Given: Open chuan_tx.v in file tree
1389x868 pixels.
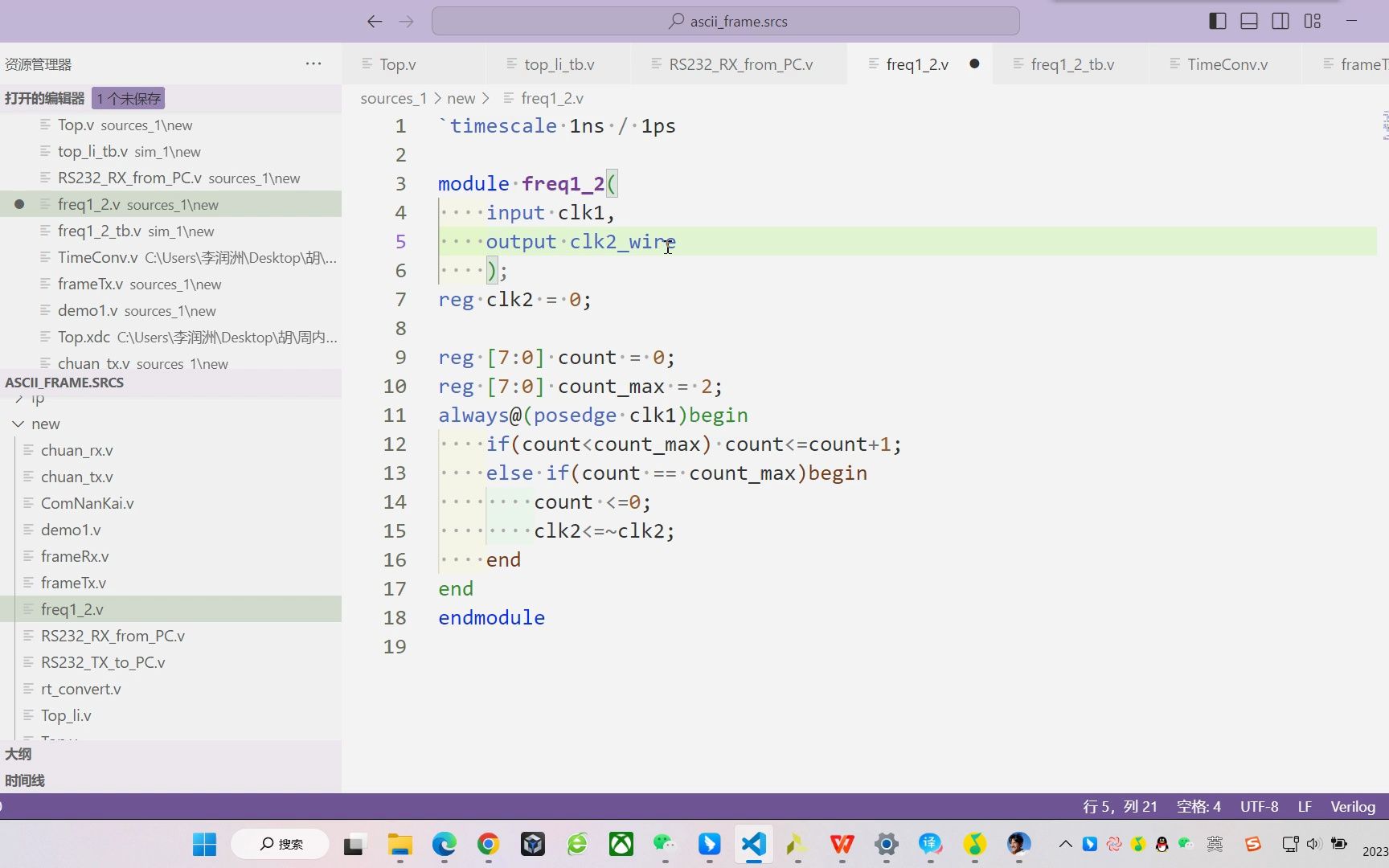Looking at the screenshot, I should coord(170,477).
